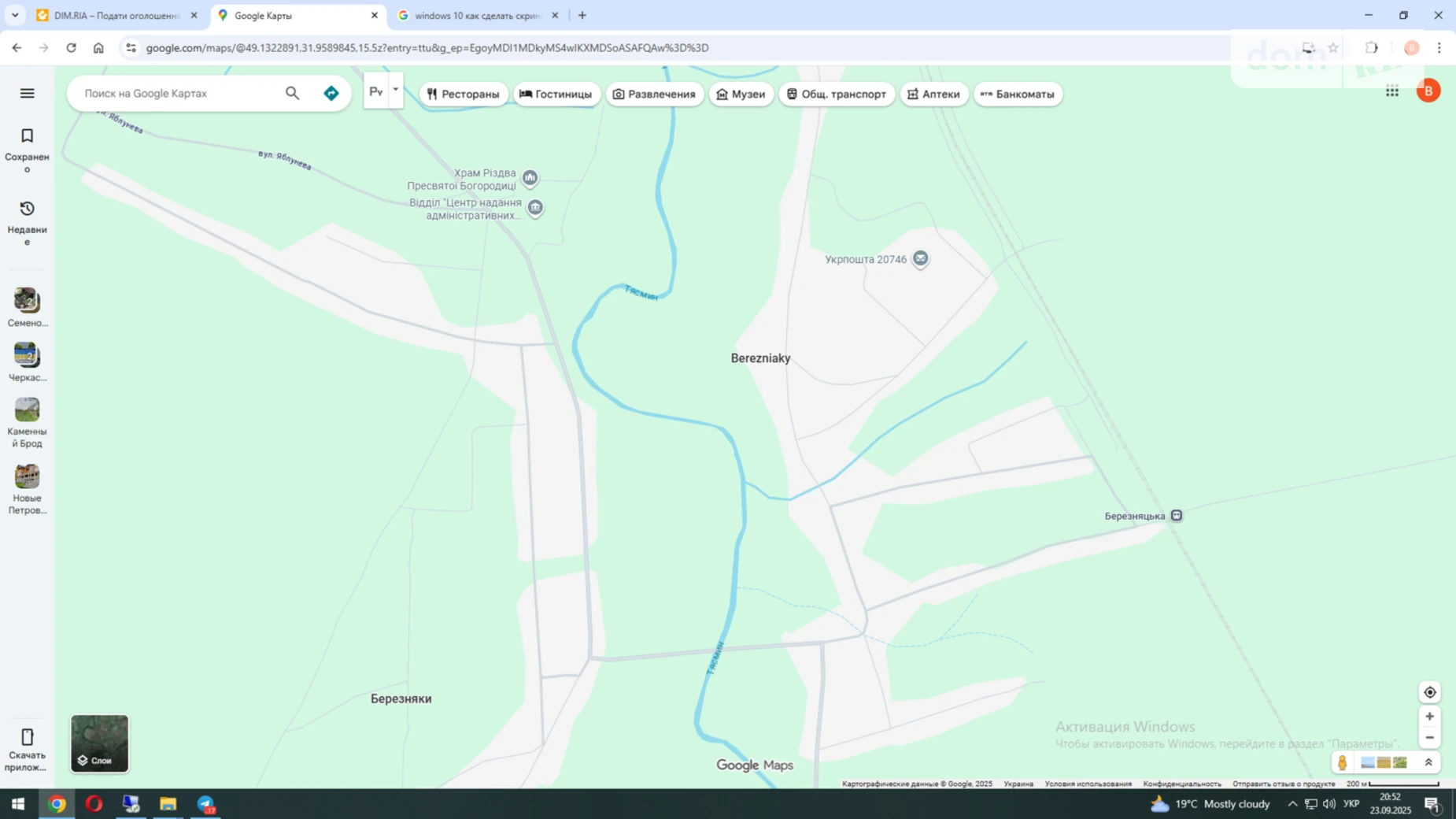Open Google apps grid launcher

(x=1391, y=91)
